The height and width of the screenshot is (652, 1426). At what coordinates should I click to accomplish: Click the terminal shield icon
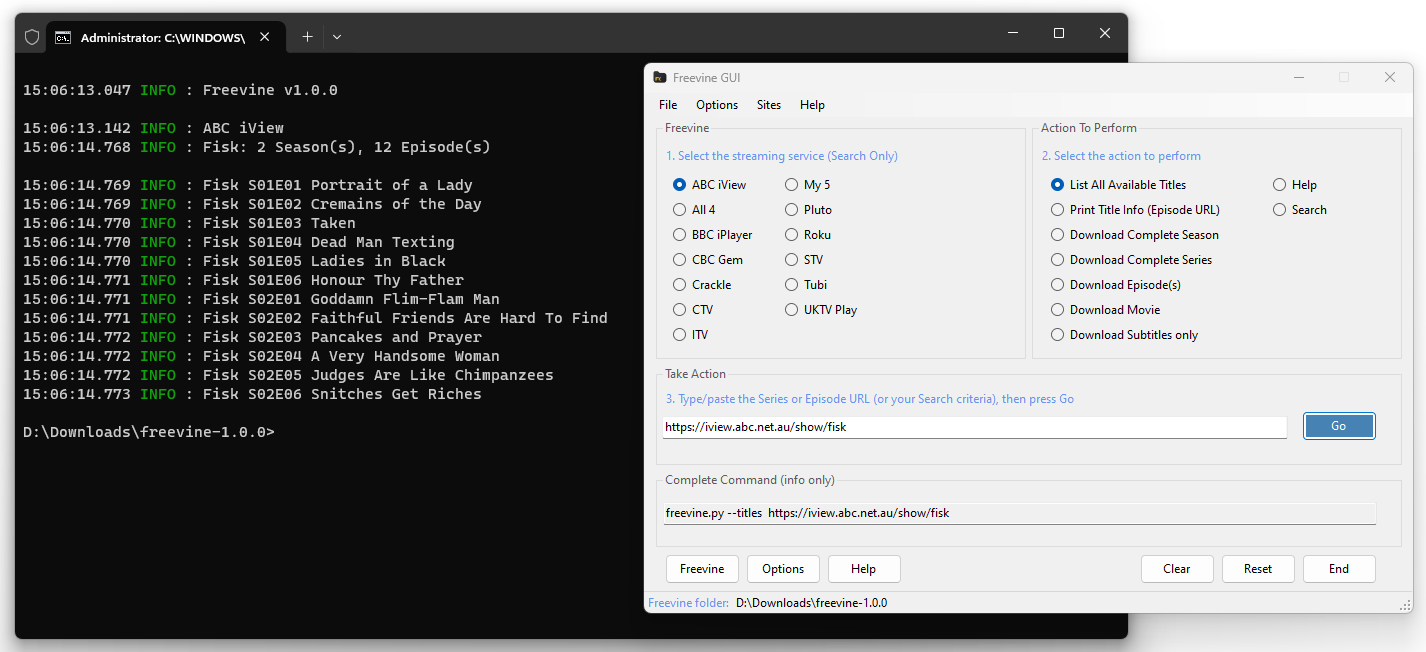[x=32, y=37]
